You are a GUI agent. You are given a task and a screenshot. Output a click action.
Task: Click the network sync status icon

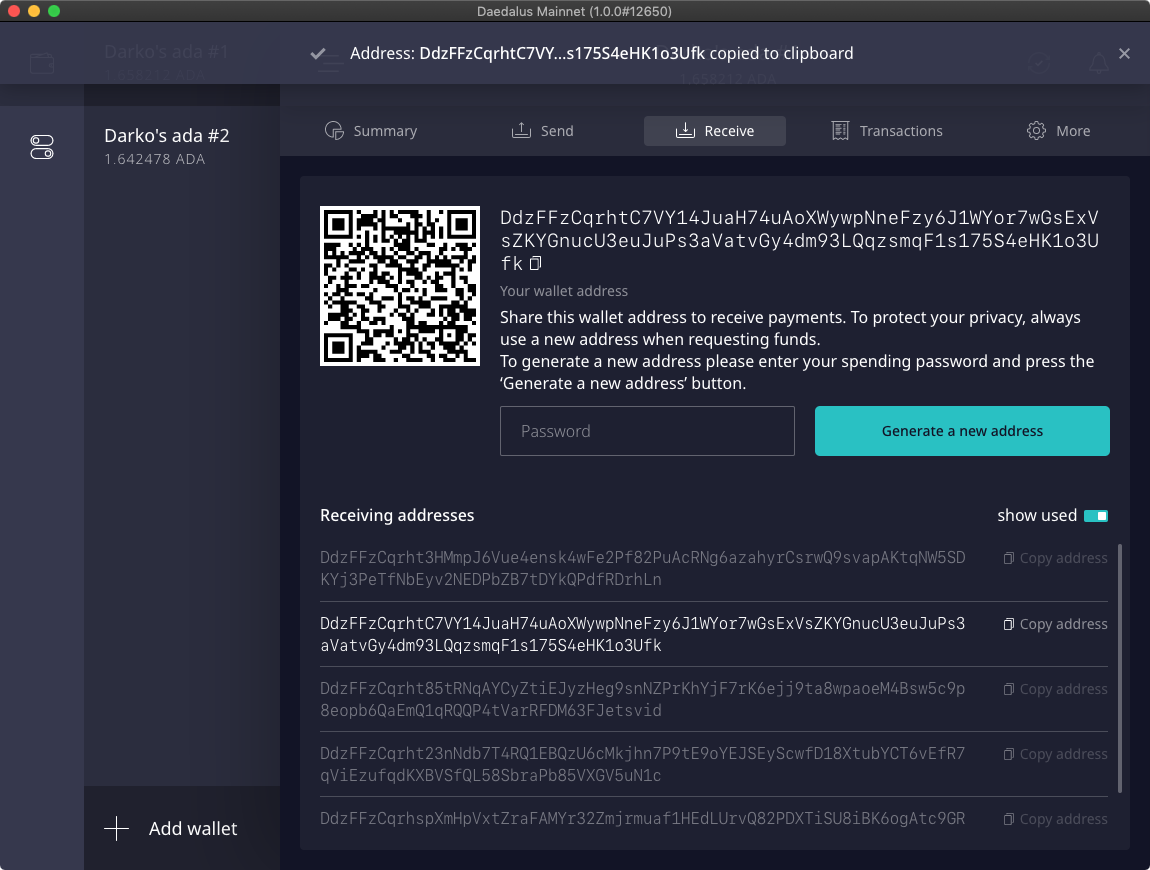(1040, 64)
